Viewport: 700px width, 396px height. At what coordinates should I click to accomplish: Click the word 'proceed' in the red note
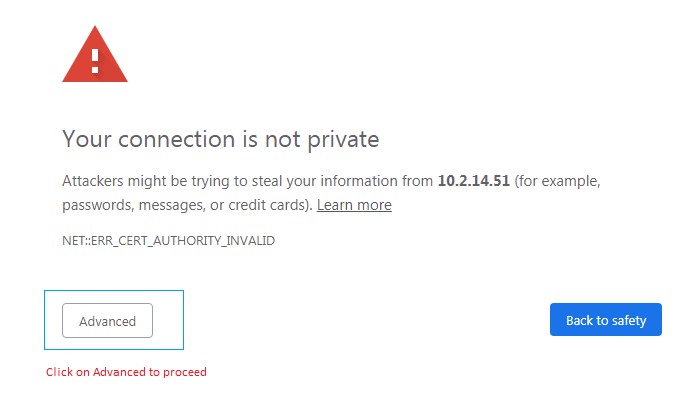click(185, 372)
